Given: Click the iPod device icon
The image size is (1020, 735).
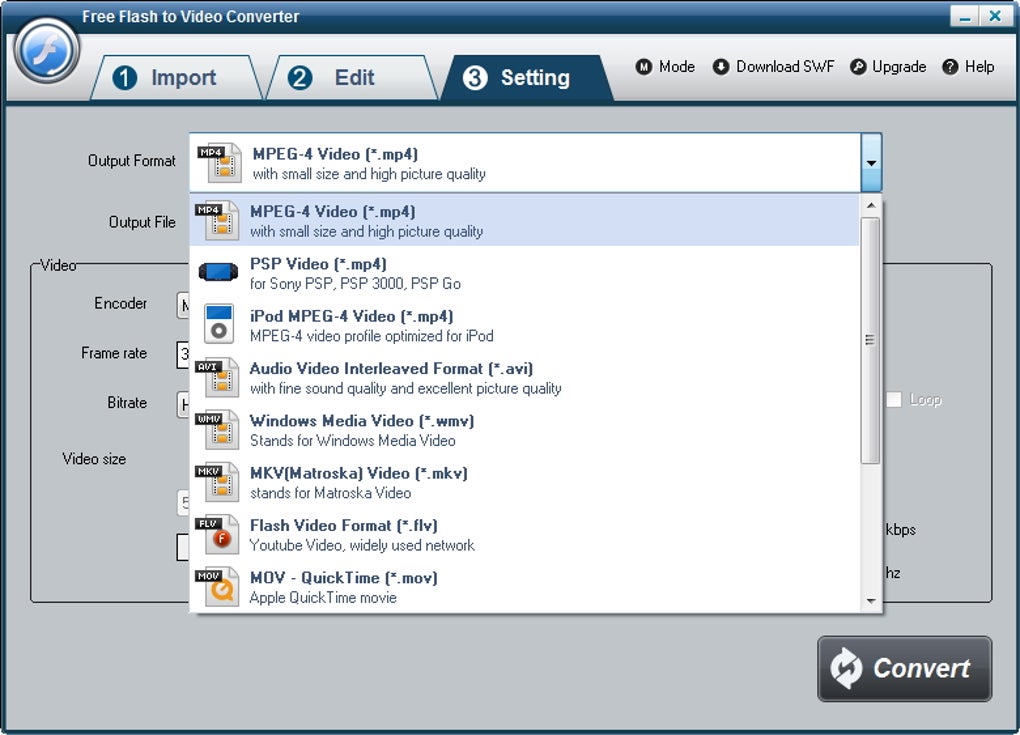Looking at the screenshot, I should coord(219,323).
